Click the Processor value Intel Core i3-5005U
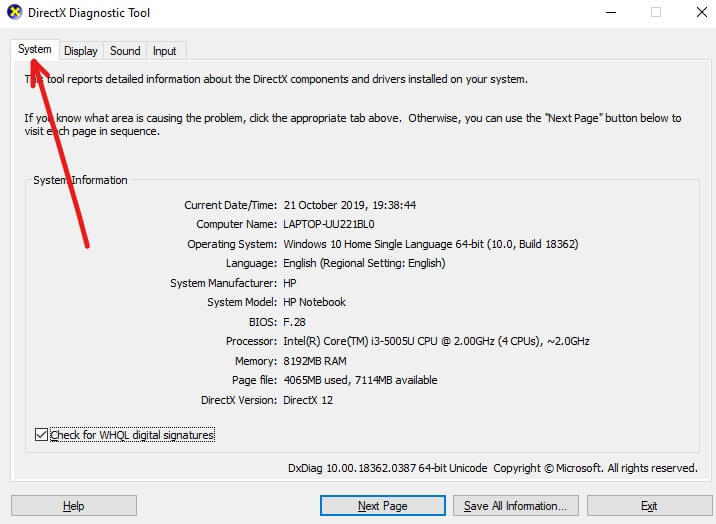 click(x=436, y=341)
